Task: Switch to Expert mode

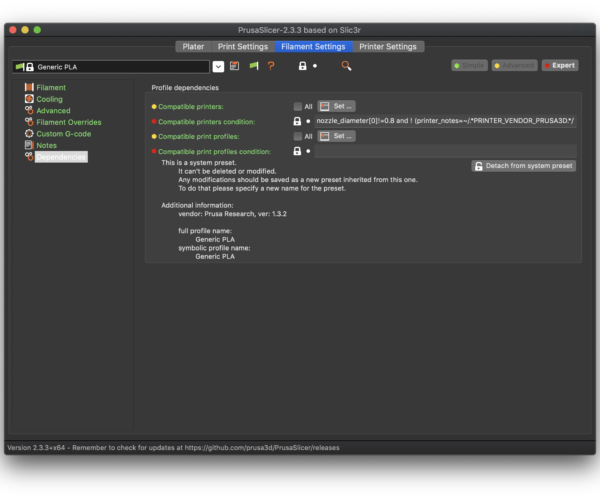Action: (559, 66)
